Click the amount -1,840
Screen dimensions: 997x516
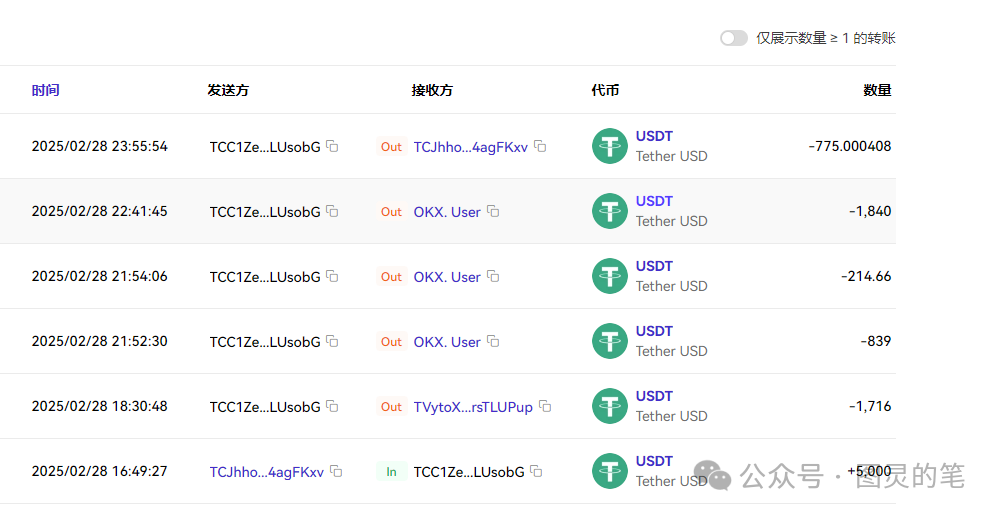pyautogui.click(x=870, y=211)
